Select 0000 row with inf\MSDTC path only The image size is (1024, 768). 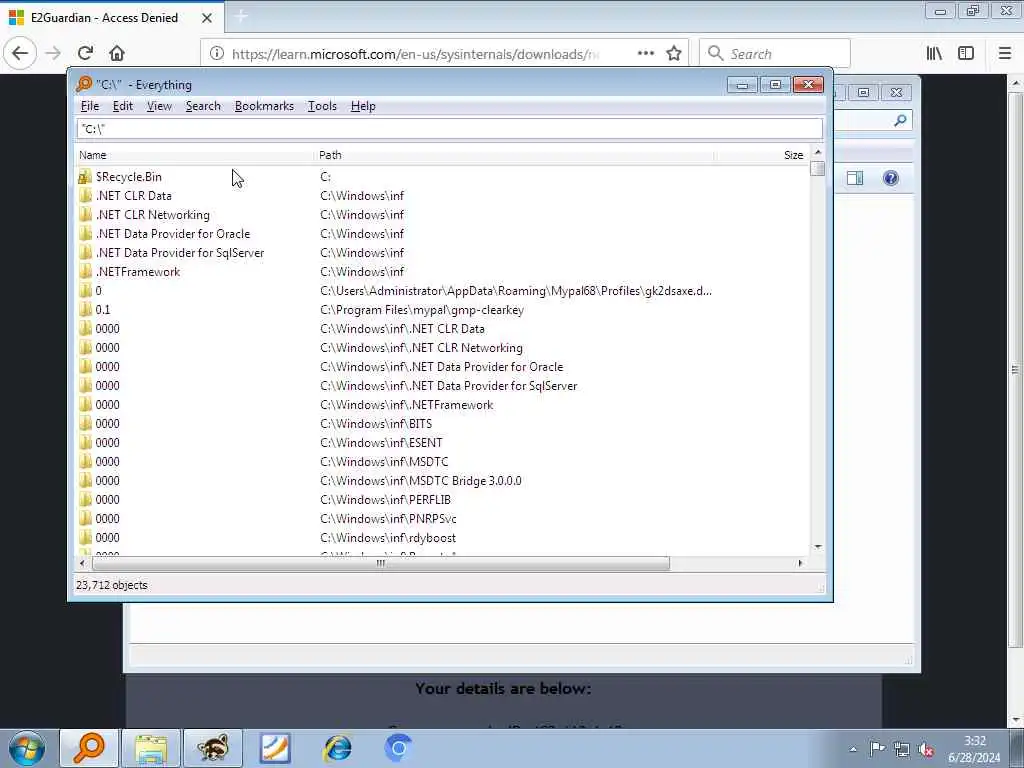443,462
